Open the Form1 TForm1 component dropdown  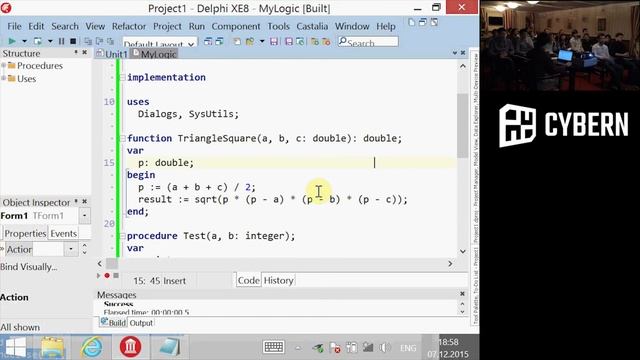tap(84, 215)
